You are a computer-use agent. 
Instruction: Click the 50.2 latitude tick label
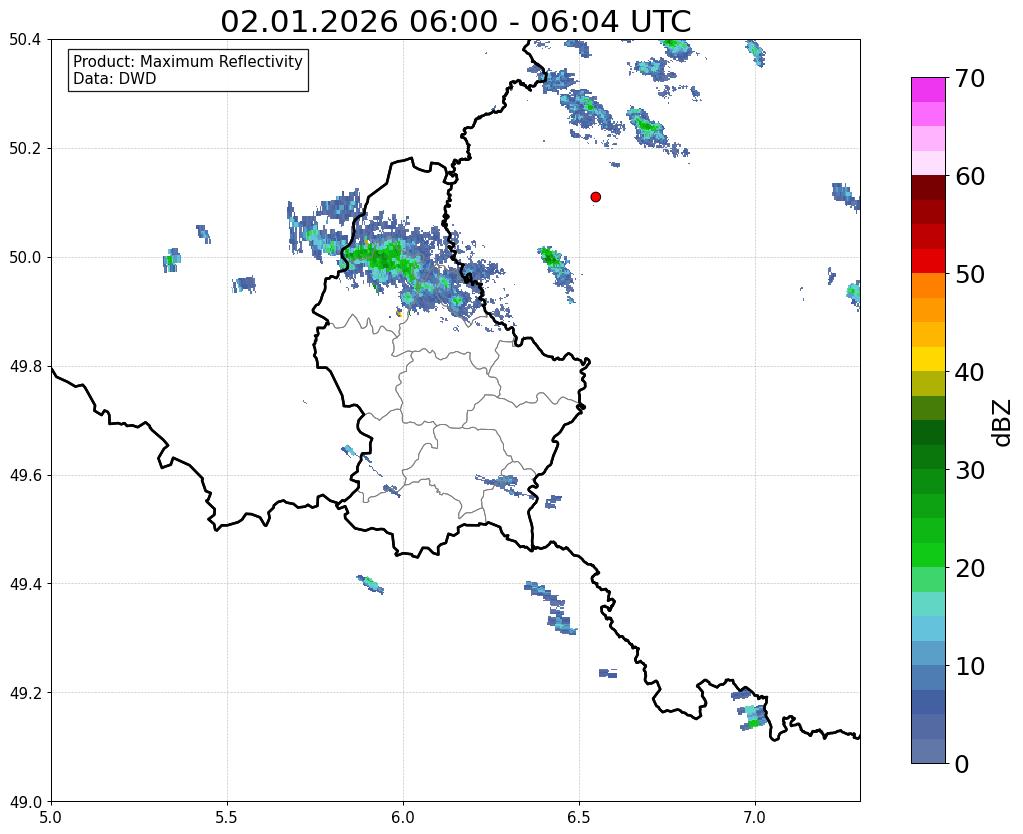click(25, 149)
